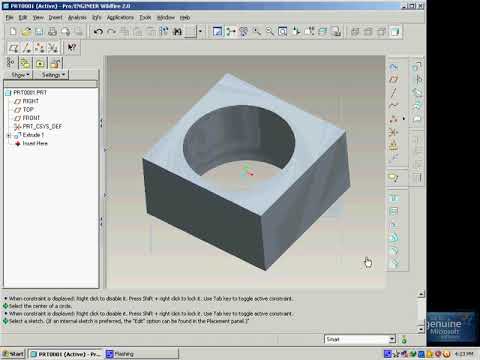Regenerate the model from the top toolbar
Viewport: 480px width, 360px height.
pos(164,31)
